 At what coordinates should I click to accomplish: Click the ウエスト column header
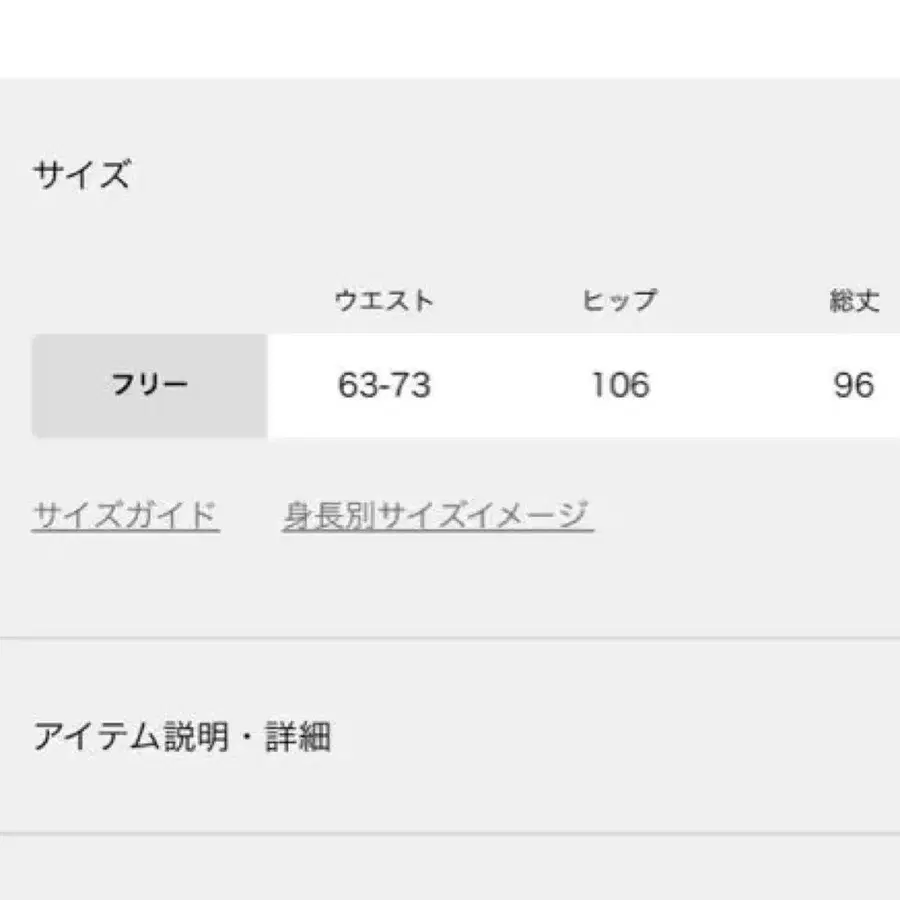pos(385,301)
